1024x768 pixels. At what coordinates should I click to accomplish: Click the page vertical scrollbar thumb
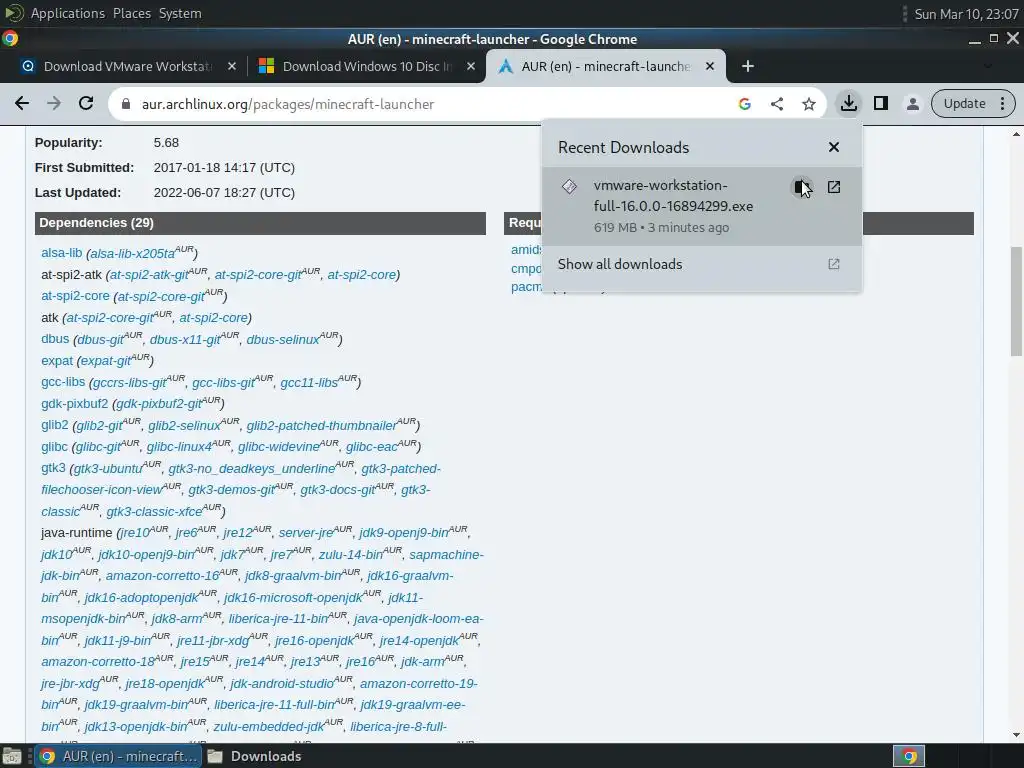pyautogui.click(x=1016, y=301)
